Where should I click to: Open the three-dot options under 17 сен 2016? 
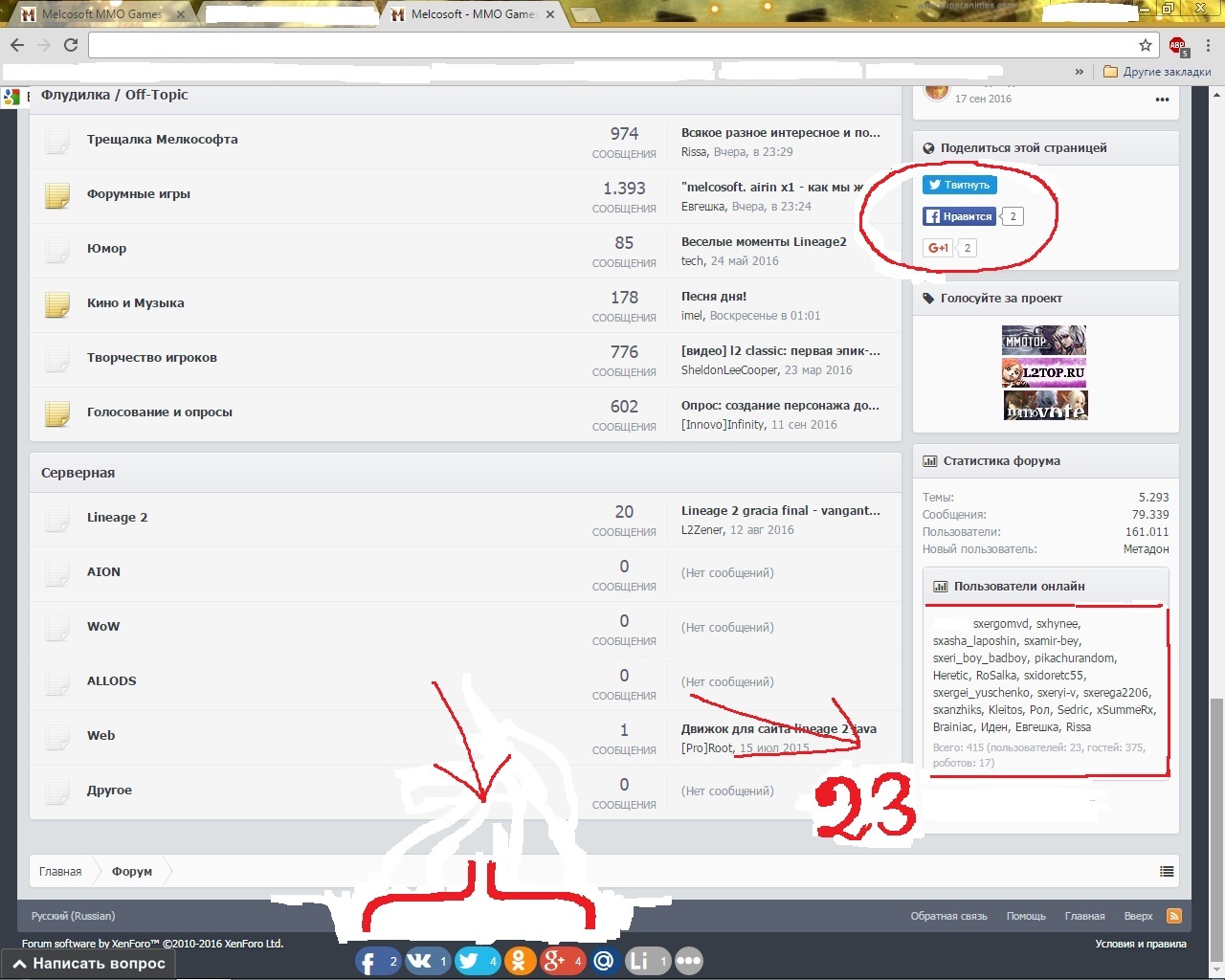pos(1162,100)
